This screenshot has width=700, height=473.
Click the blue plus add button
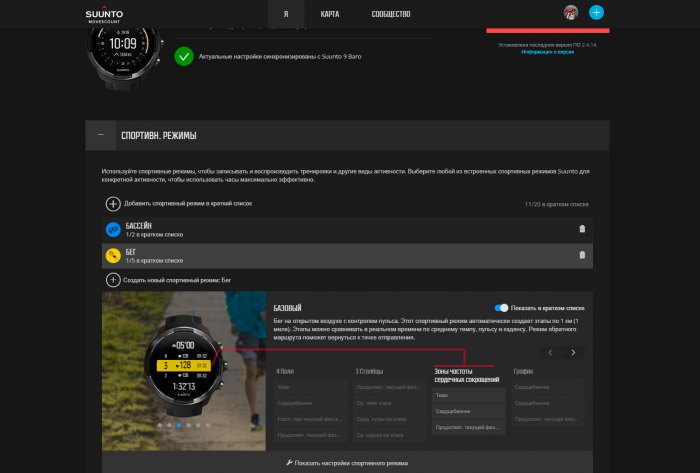tap(596, 12)
